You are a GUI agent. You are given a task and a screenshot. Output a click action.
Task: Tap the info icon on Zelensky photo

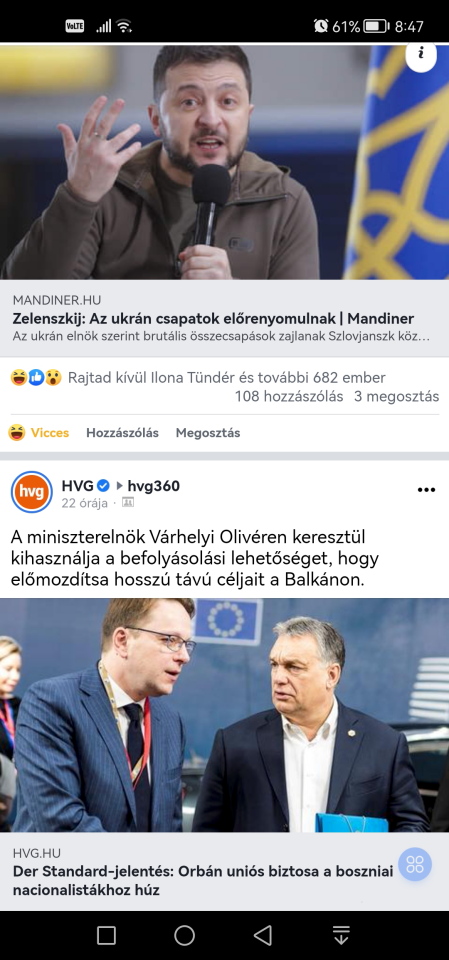[421, 55]
